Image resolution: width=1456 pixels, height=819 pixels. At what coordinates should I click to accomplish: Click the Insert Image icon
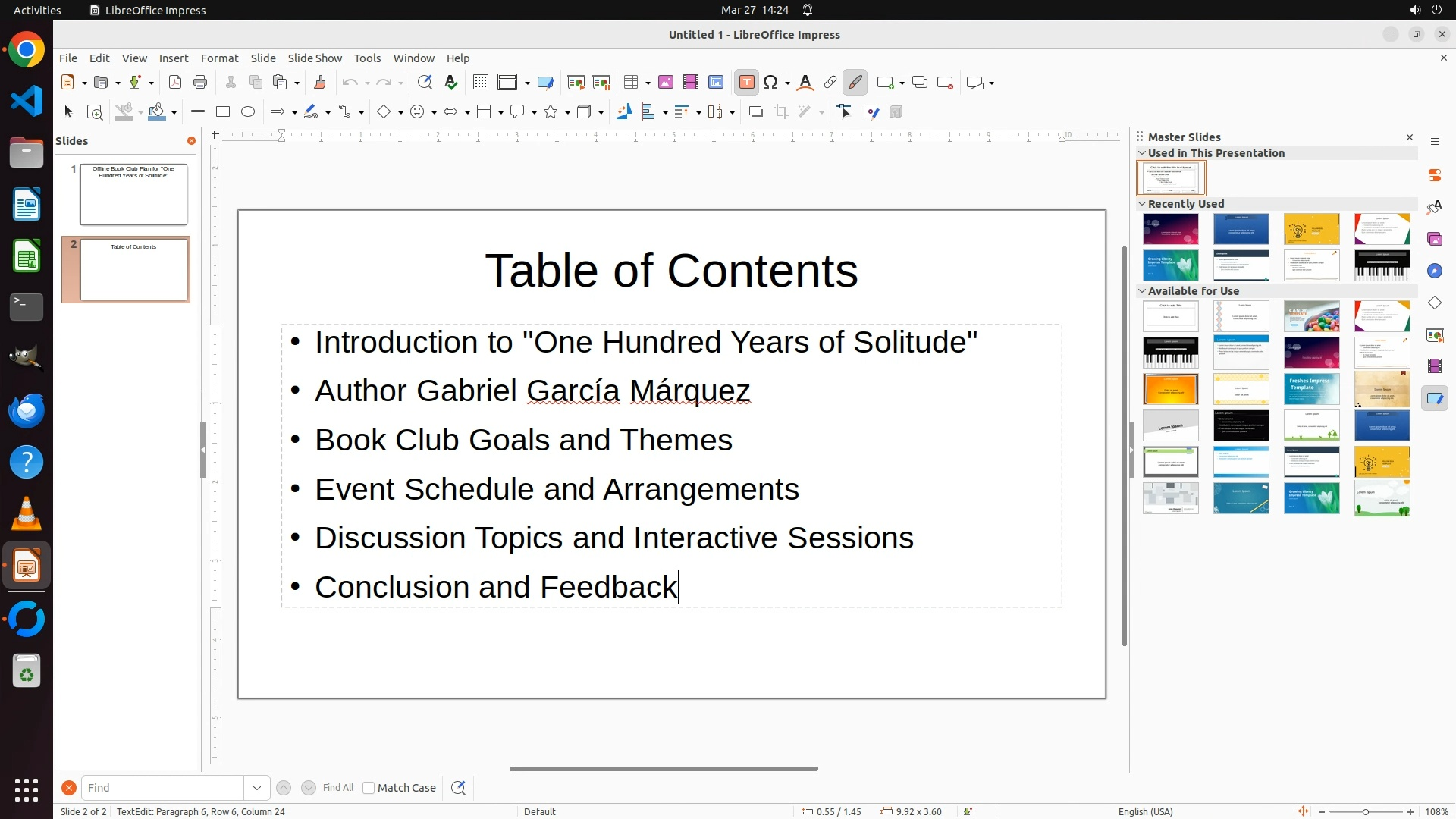[666, 83]
